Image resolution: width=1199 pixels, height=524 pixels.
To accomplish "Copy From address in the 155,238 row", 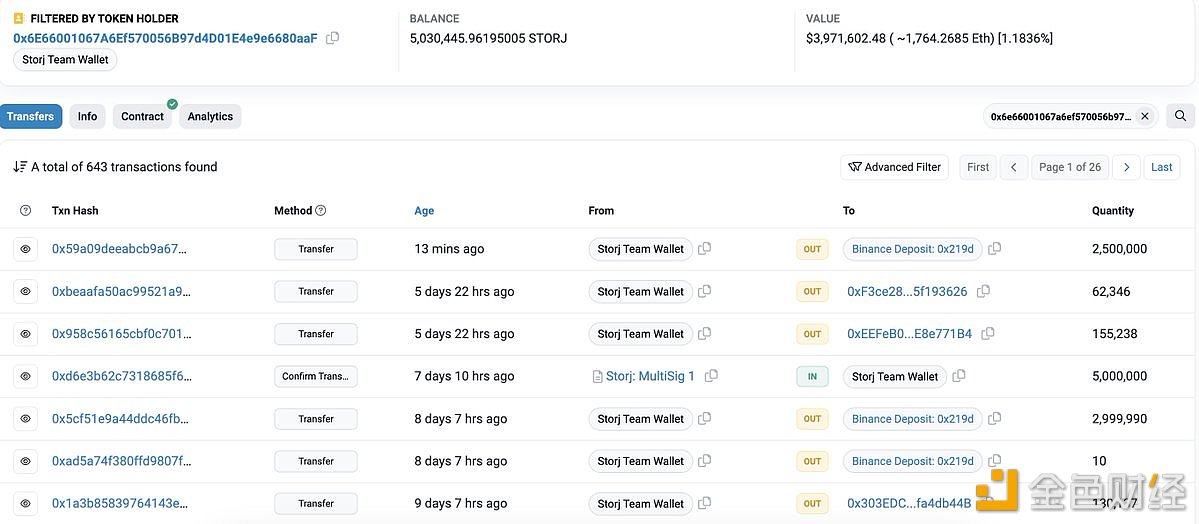I will pyautogui.click(x=704, y=334).
